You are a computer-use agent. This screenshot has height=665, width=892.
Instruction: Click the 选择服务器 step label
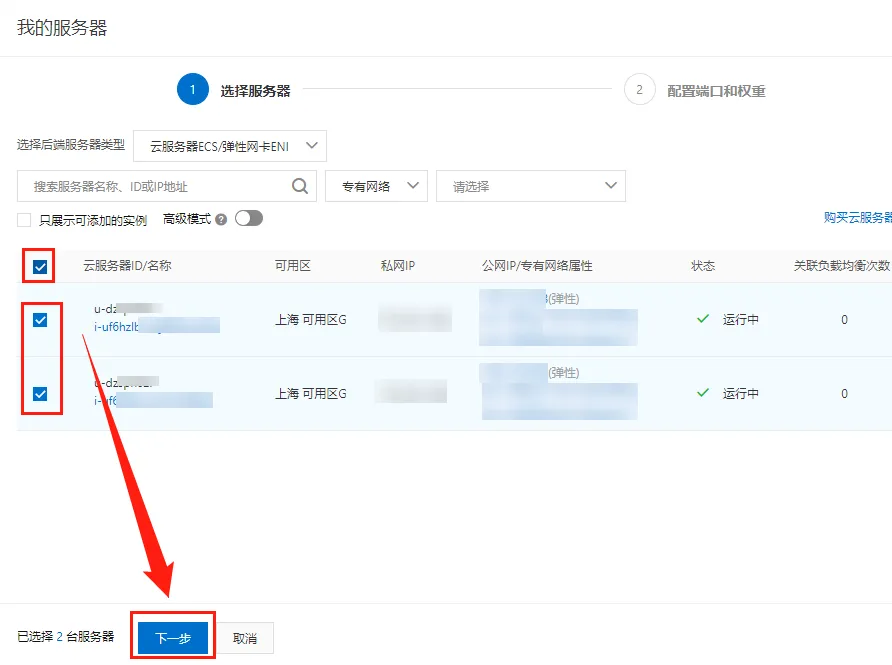pyautogui.click(x=255, y=91)
